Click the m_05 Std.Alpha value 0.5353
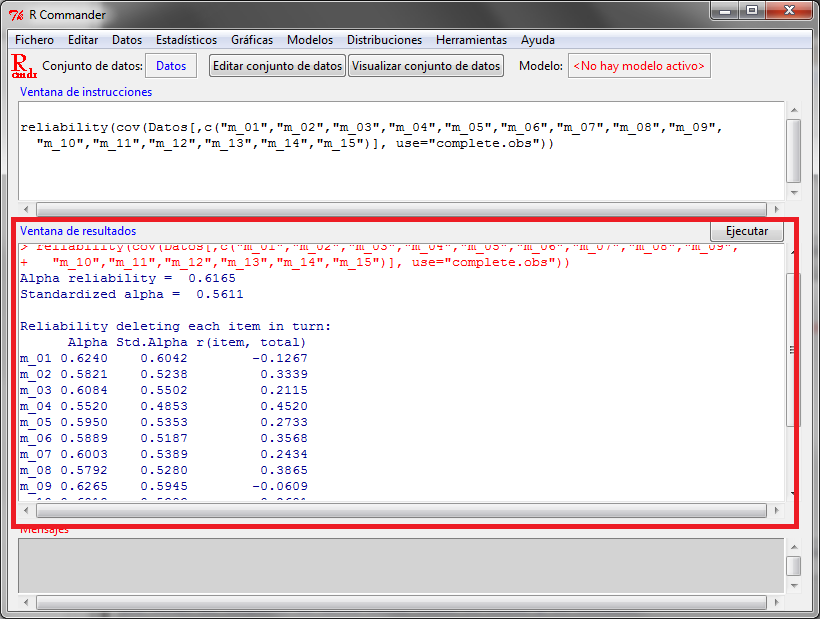 [x=164, y=422]
